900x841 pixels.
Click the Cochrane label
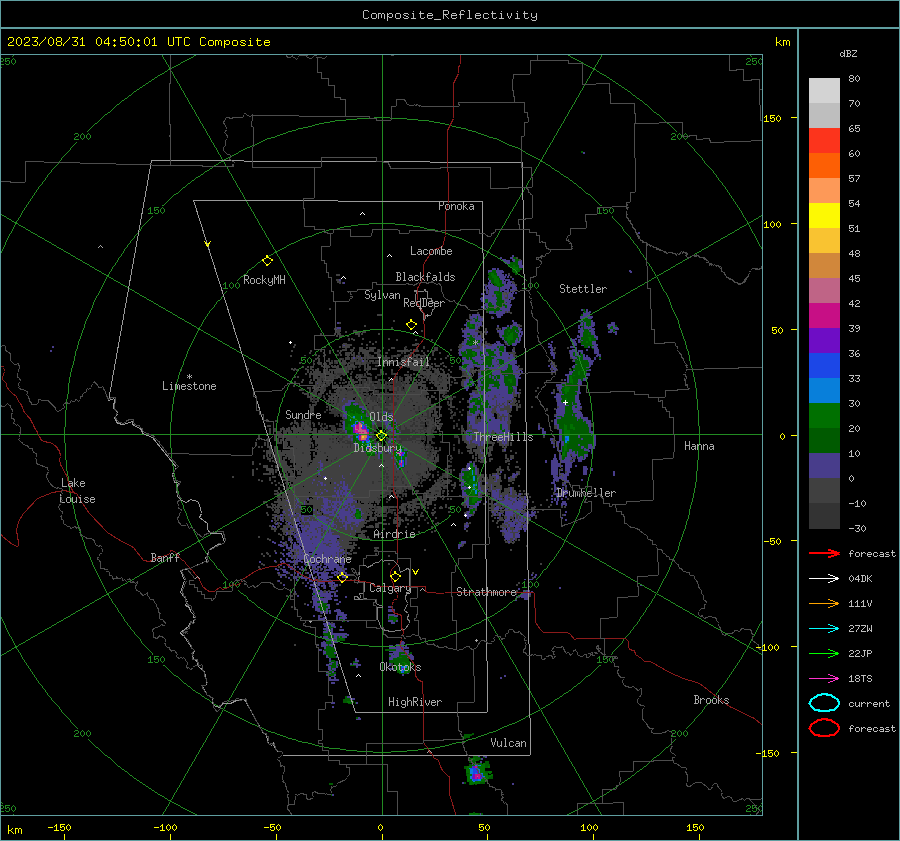pos(327,559)
